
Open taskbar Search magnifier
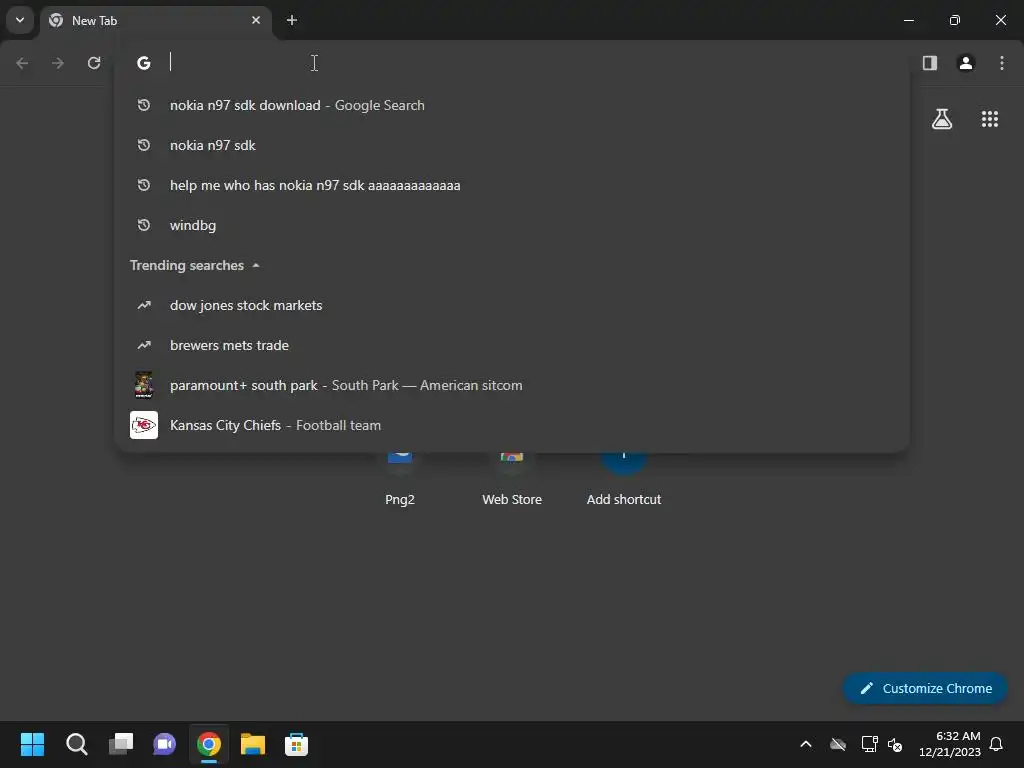[76, 744]
